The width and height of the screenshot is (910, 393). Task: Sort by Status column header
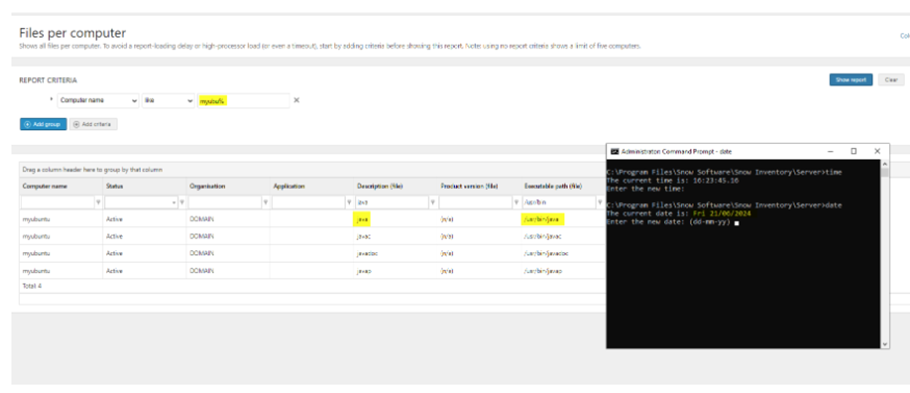[x=114, y=186]
